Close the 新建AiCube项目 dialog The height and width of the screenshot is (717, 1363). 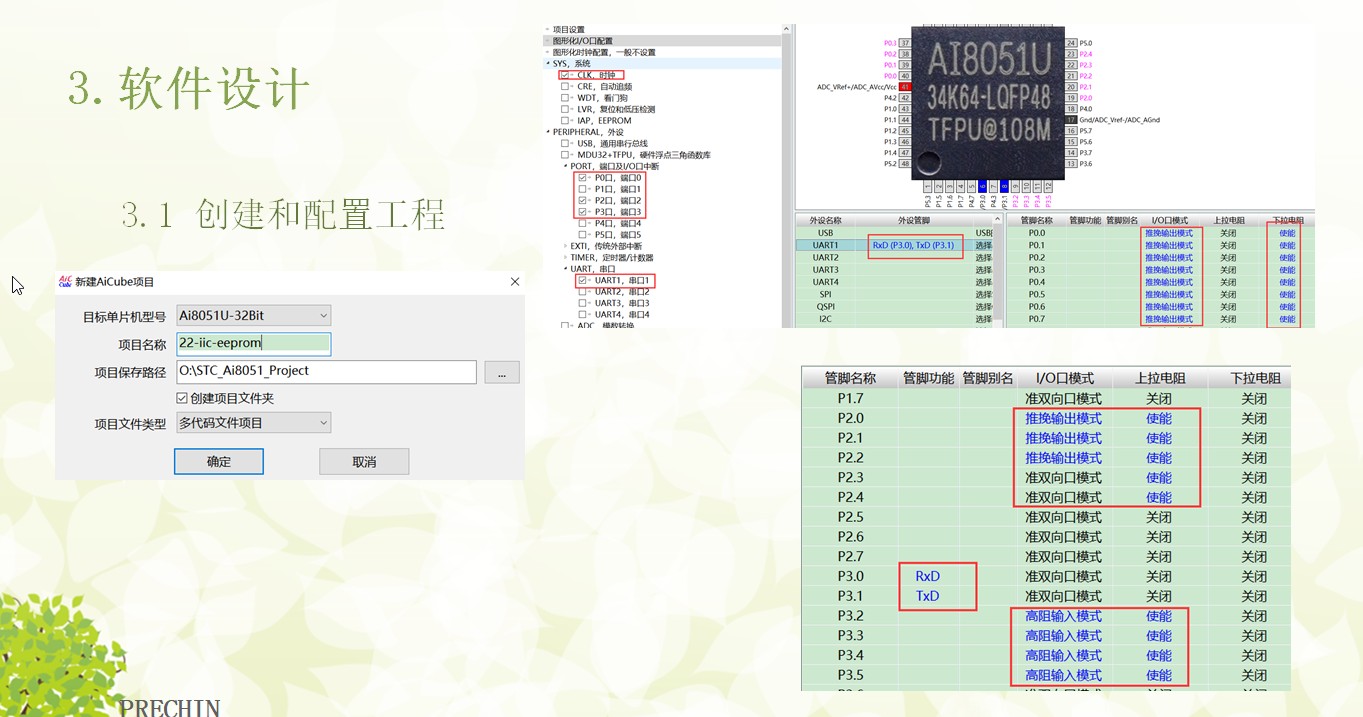[x=515, y=282]
